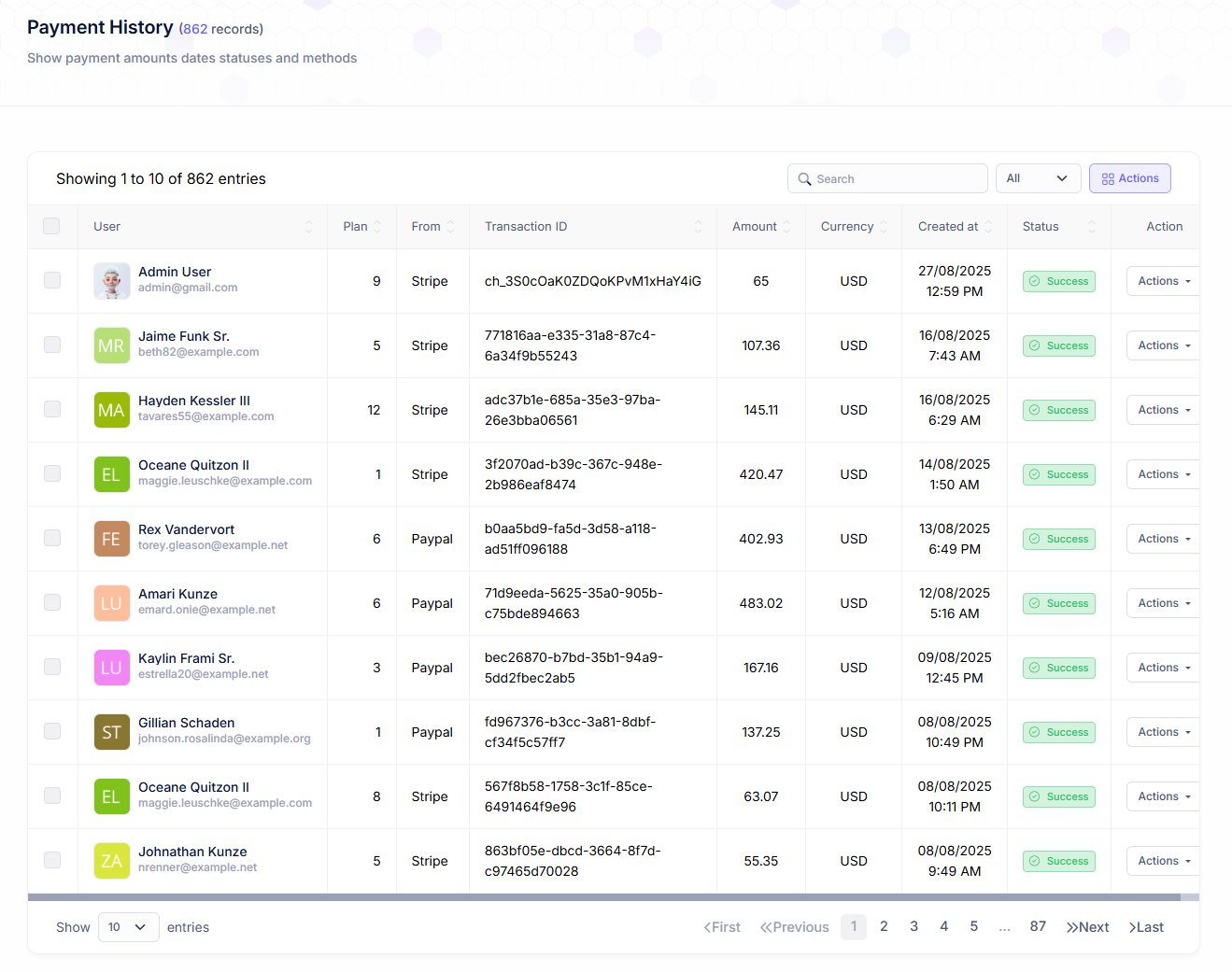1232x972 pixels.
Task: Open the entries-per-page dropdown showing 10
Action: [128, 927]
